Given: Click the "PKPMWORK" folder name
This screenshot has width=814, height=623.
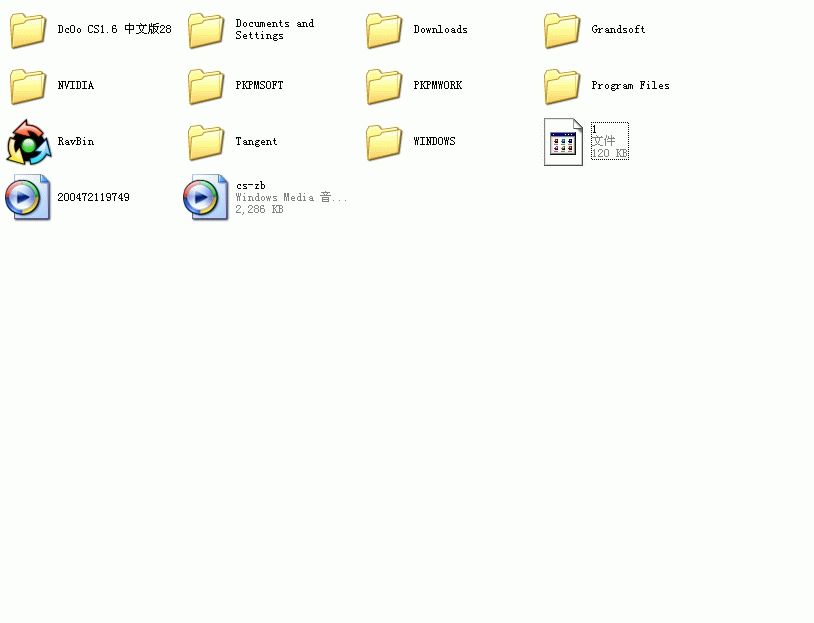Looking at the screenshot, I should pos(438,85).
